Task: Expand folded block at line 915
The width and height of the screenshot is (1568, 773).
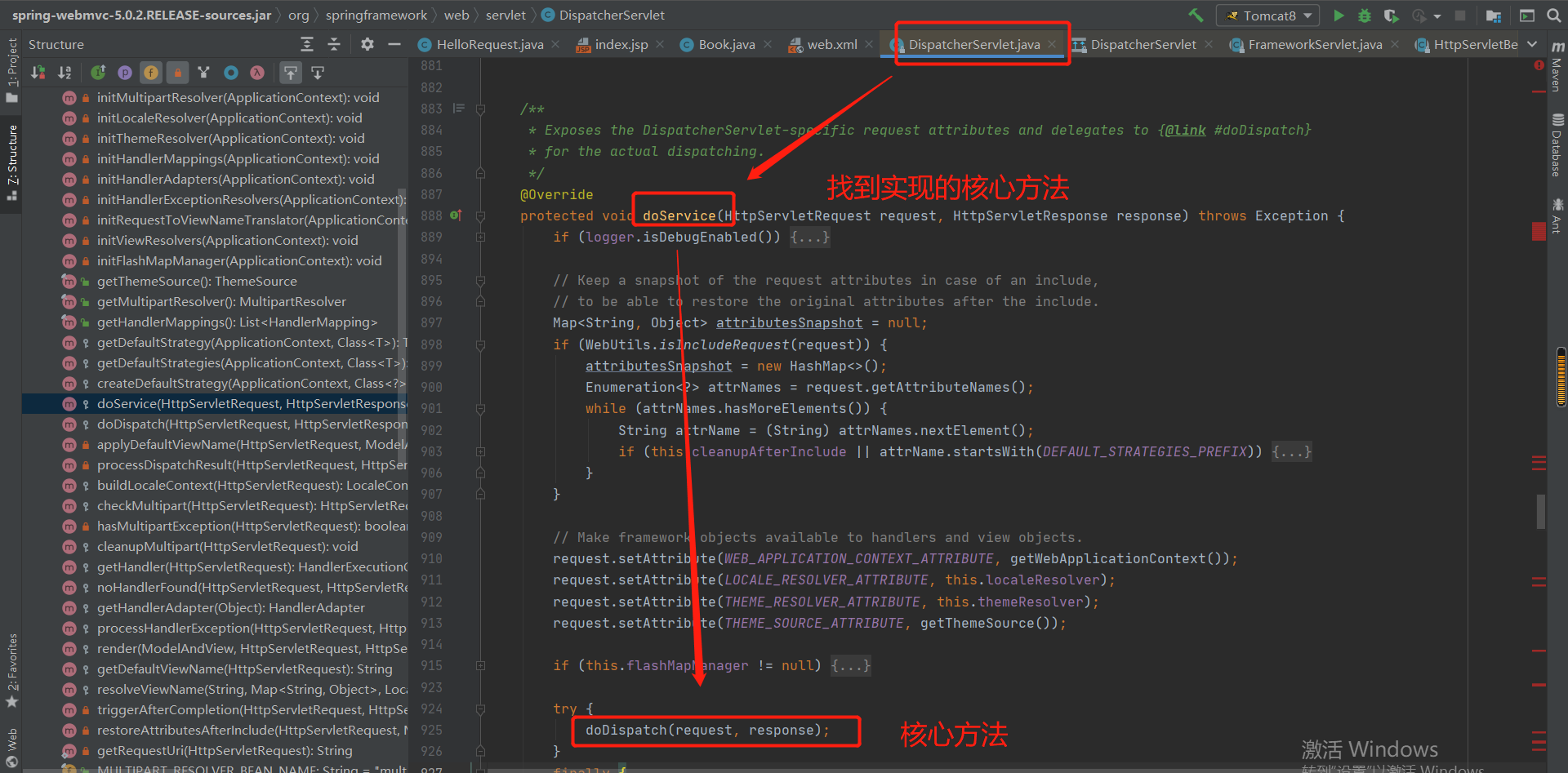Action: pos(480,665)
